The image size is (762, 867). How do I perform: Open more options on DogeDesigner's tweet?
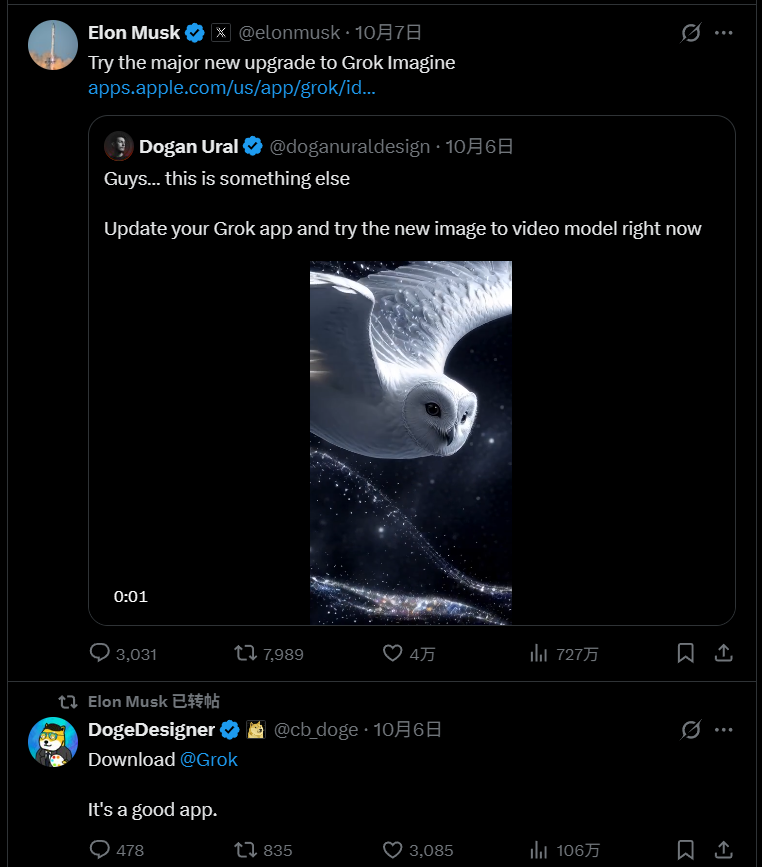(x=724, y=729)
